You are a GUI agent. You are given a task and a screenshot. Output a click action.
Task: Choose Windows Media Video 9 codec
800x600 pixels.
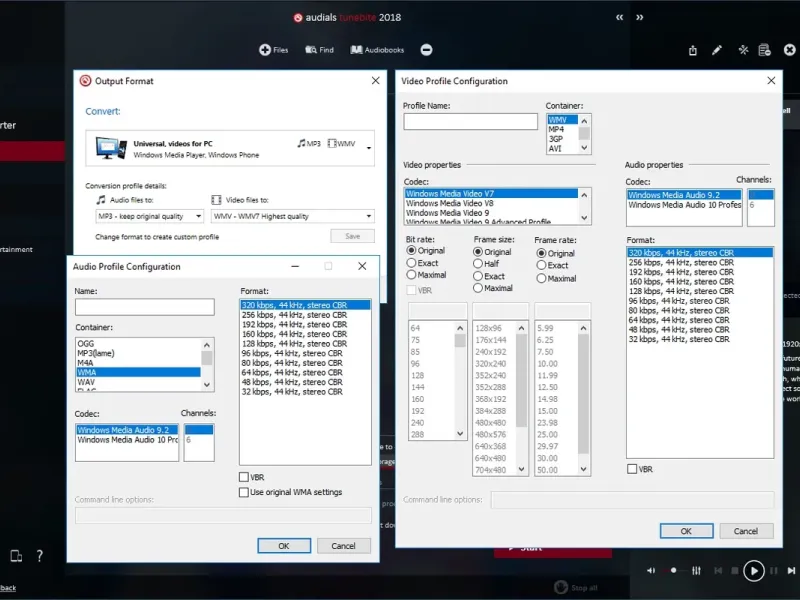click(447, 213)
